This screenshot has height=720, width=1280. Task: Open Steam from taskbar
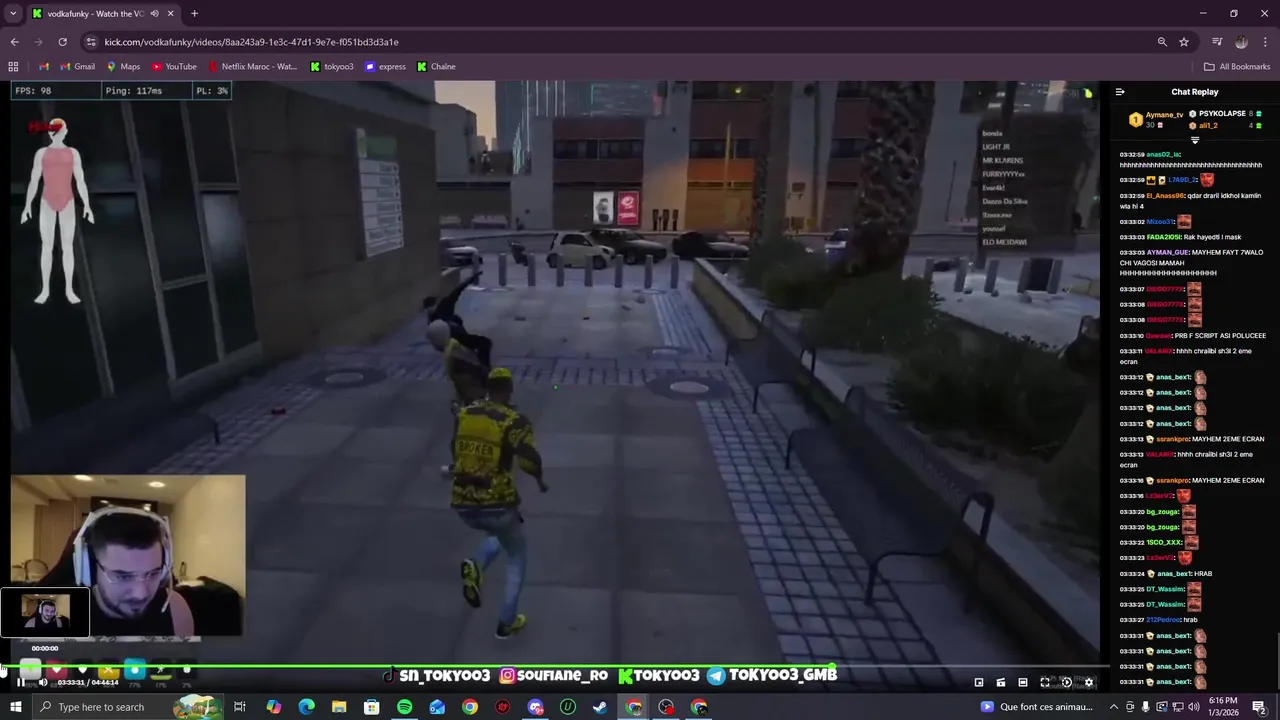(x=600, y=707)
